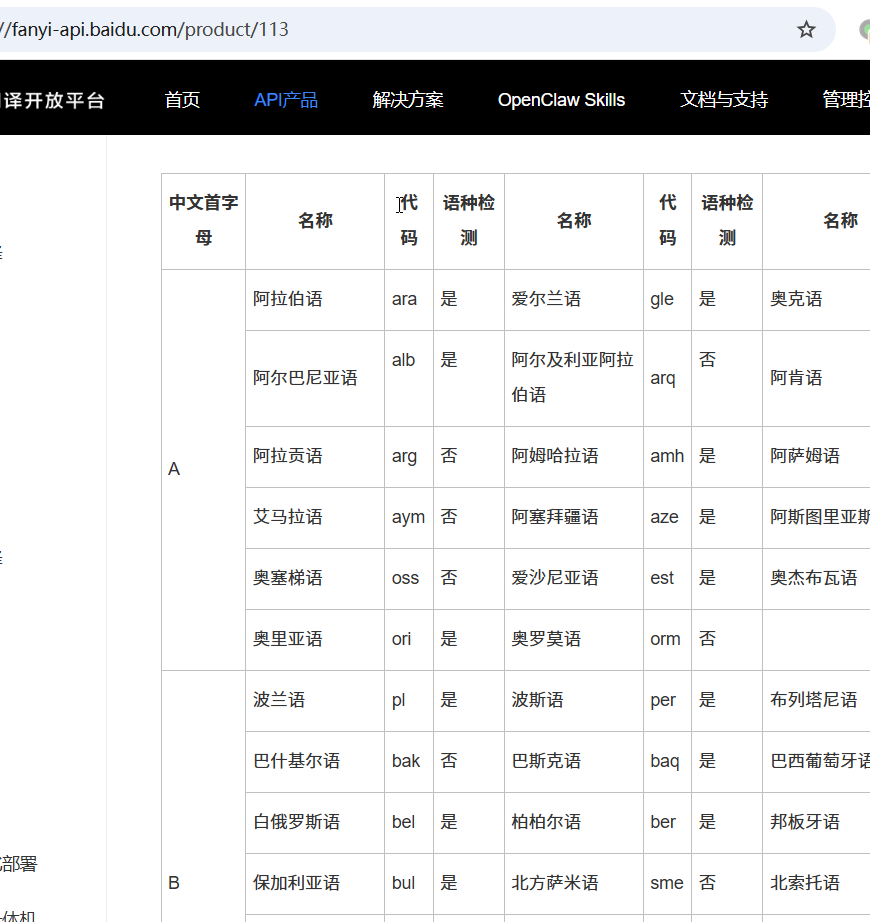Image resolution: width=870 pixels, height=922 pixels.
Task: Select the 阿拉贡语 cell
Action: tap(315, 457)
